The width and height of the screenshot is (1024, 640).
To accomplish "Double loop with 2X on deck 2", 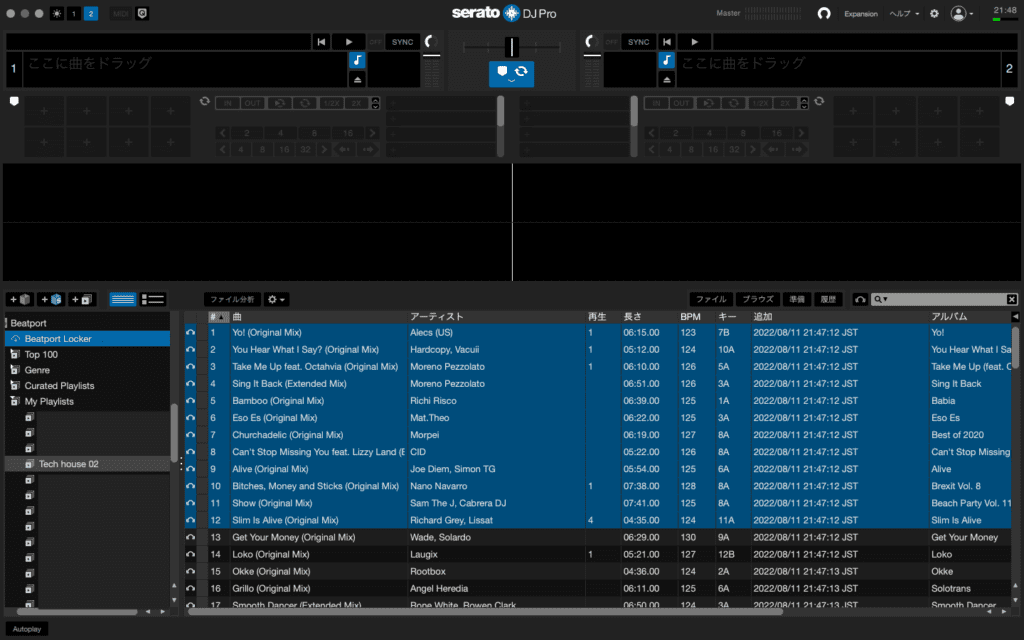I will point(785,103).
